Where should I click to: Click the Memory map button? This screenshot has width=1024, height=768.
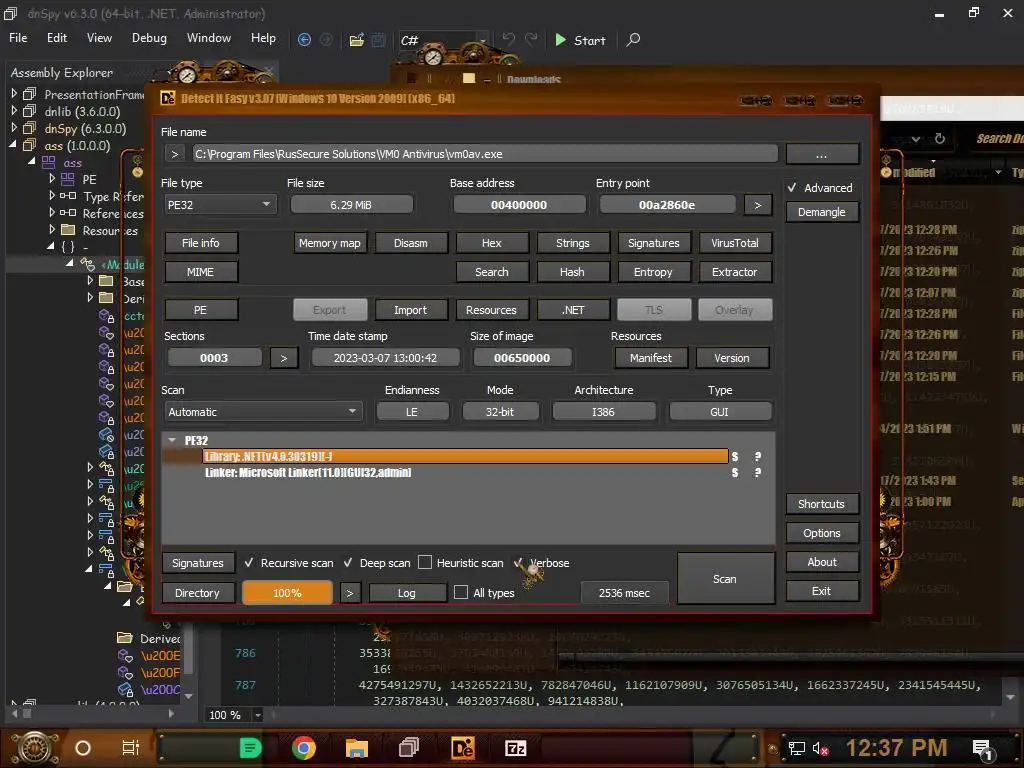pyautogui.click(x=330, y=243)
